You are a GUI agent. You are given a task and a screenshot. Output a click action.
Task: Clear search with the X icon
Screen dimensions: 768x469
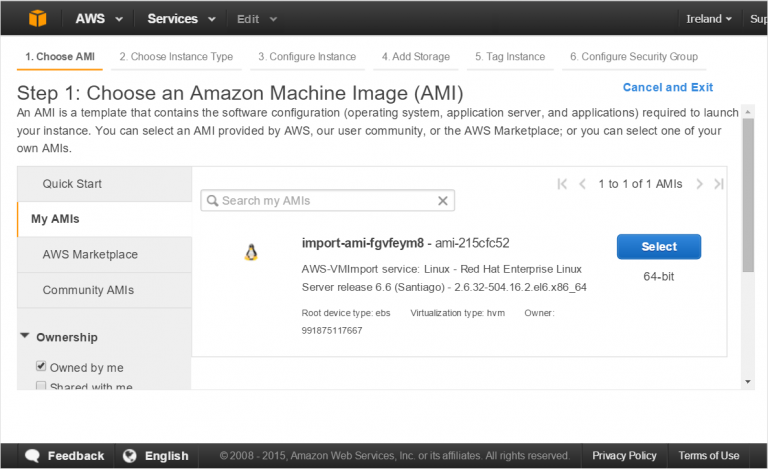(x=443, y=201)
